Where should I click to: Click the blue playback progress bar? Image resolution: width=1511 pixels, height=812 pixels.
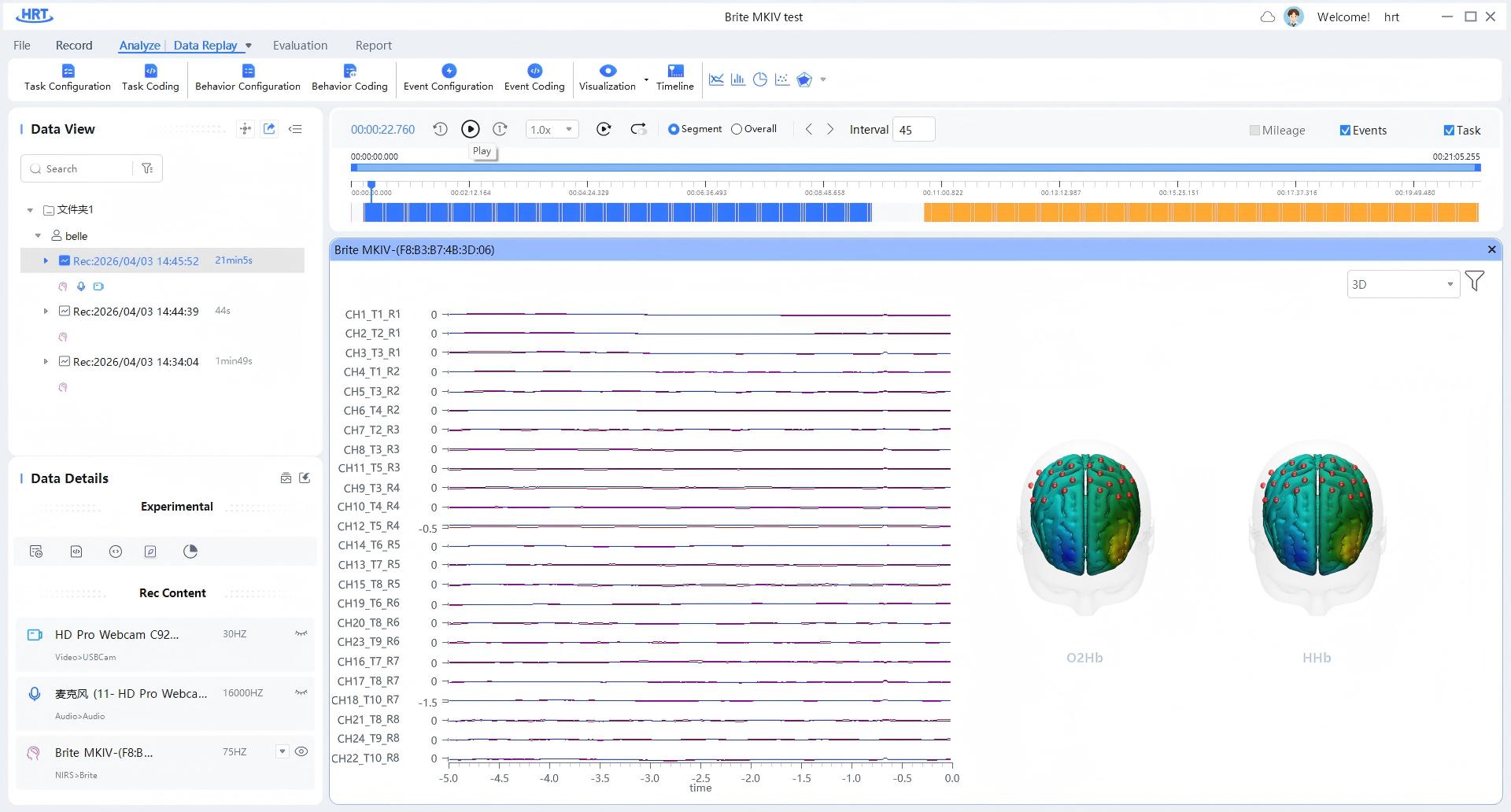coord(915,168)
